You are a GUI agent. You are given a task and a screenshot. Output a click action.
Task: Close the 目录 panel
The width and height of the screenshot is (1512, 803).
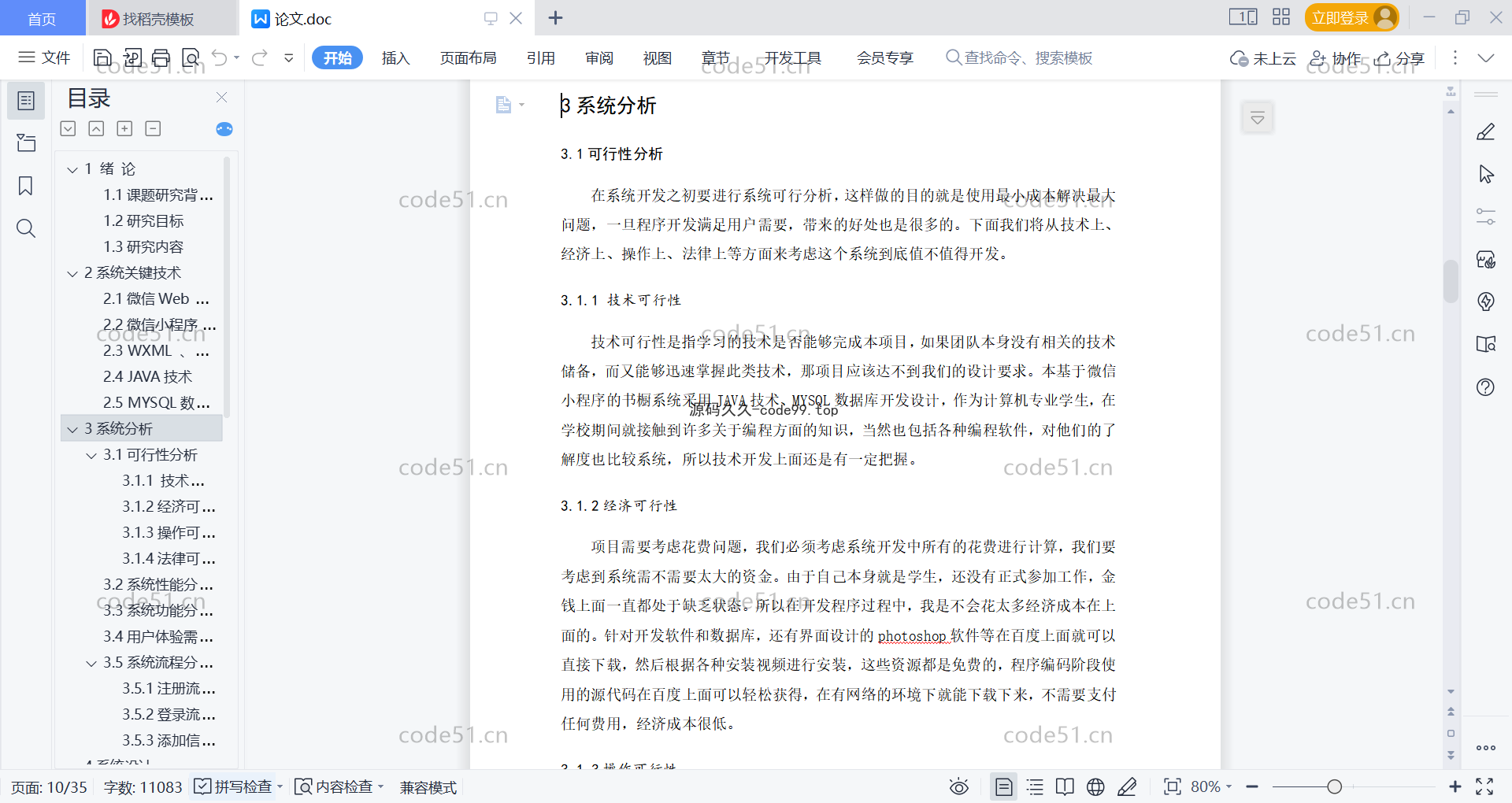221,98
